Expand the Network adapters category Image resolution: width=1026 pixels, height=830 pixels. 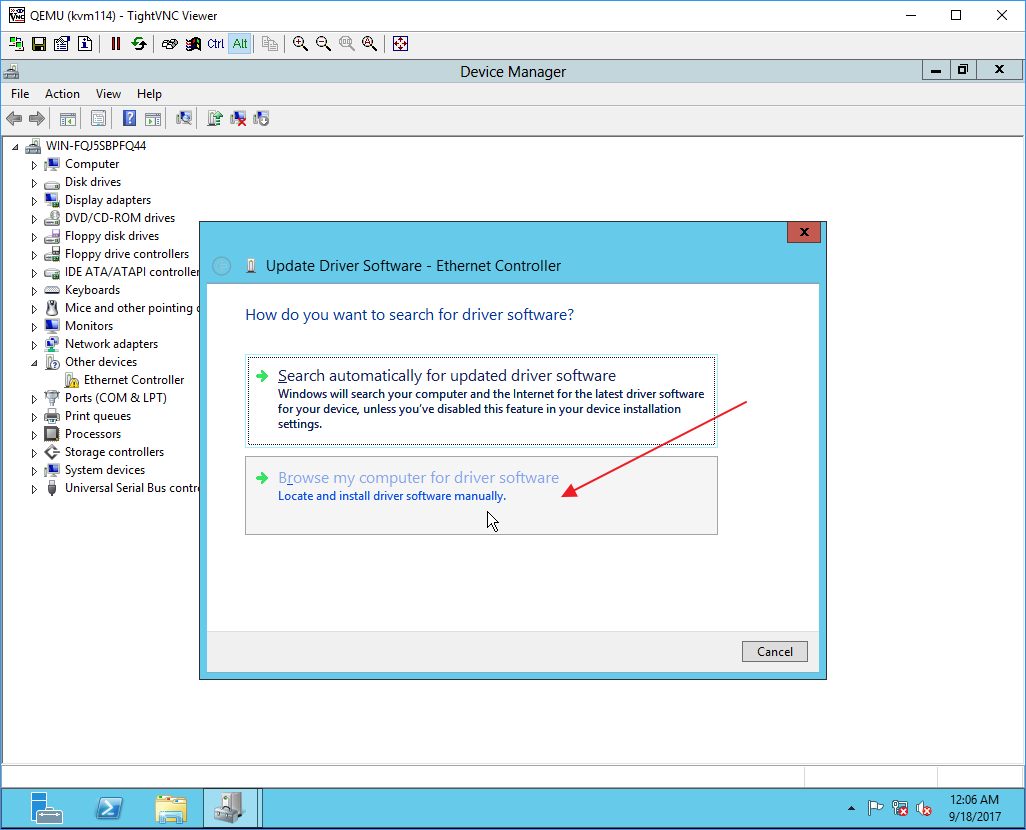tap(34, 345)
